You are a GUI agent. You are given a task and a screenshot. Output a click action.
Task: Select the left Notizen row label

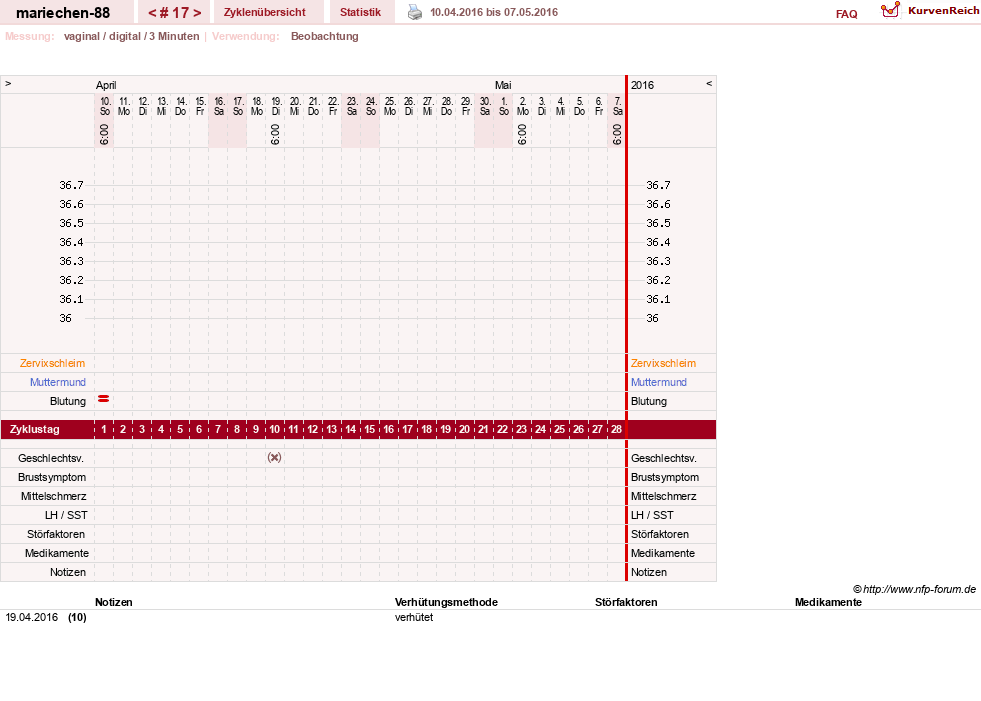click(x=68, y=572)
